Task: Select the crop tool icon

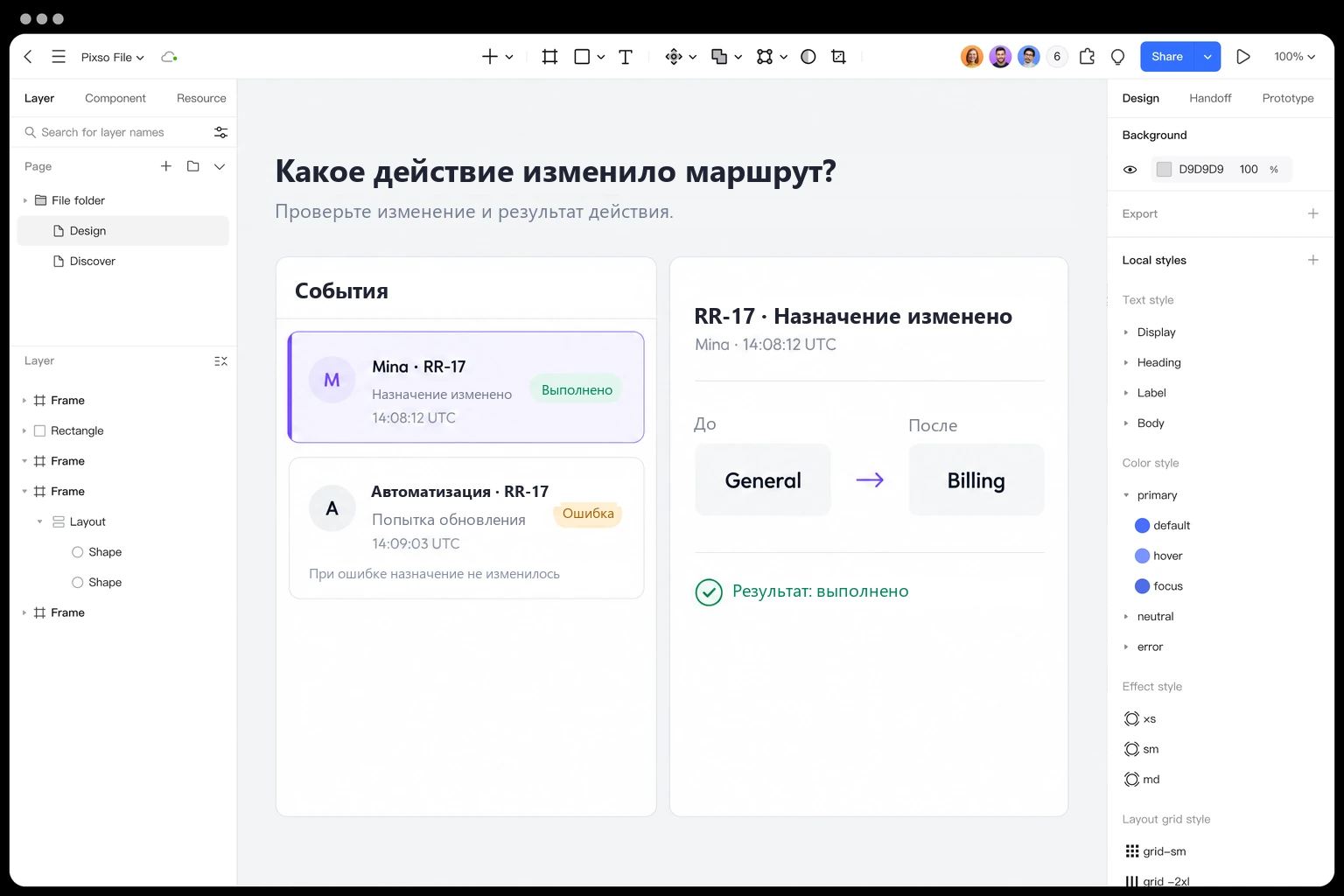Action: point(838,57)
